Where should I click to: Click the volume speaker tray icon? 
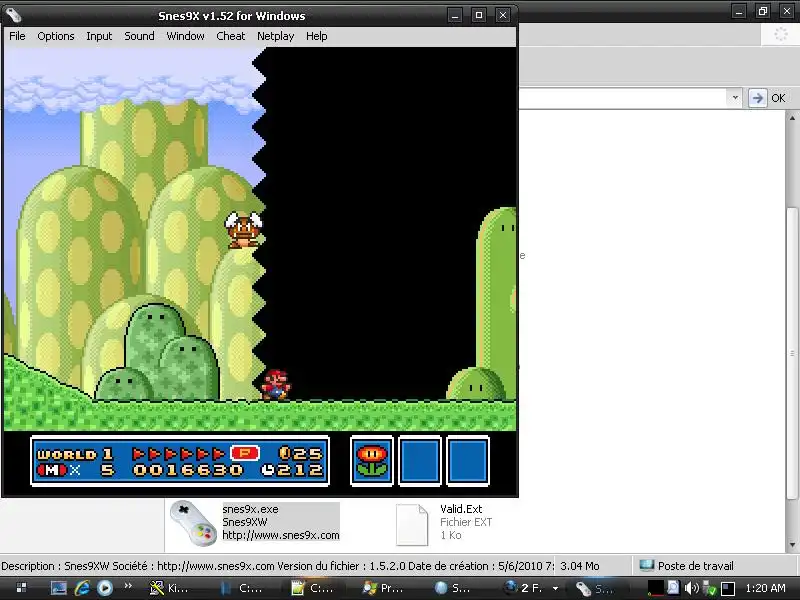point(691,588)
